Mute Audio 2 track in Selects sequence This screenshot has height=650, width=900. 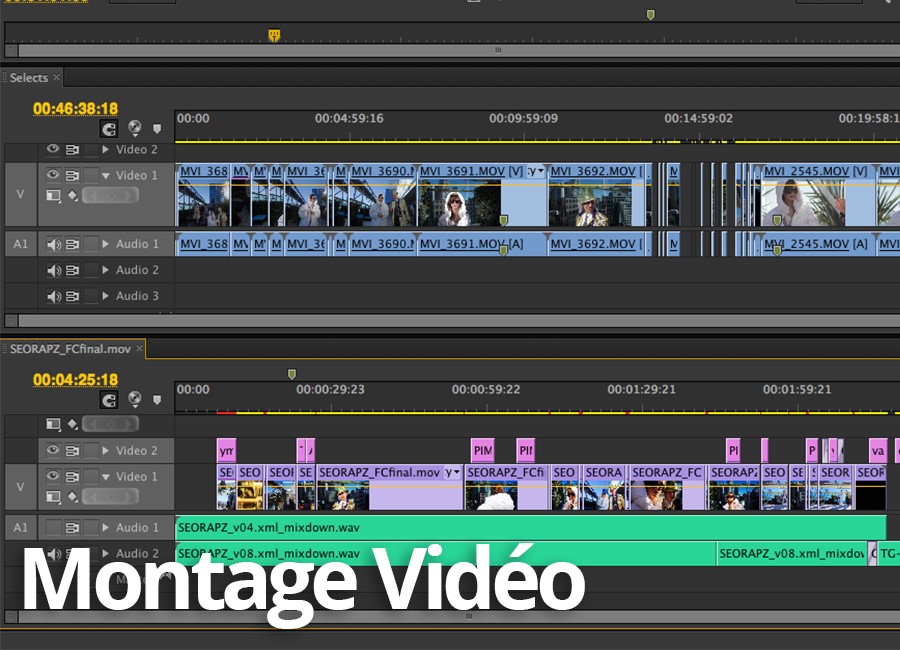tap(53, 270)
